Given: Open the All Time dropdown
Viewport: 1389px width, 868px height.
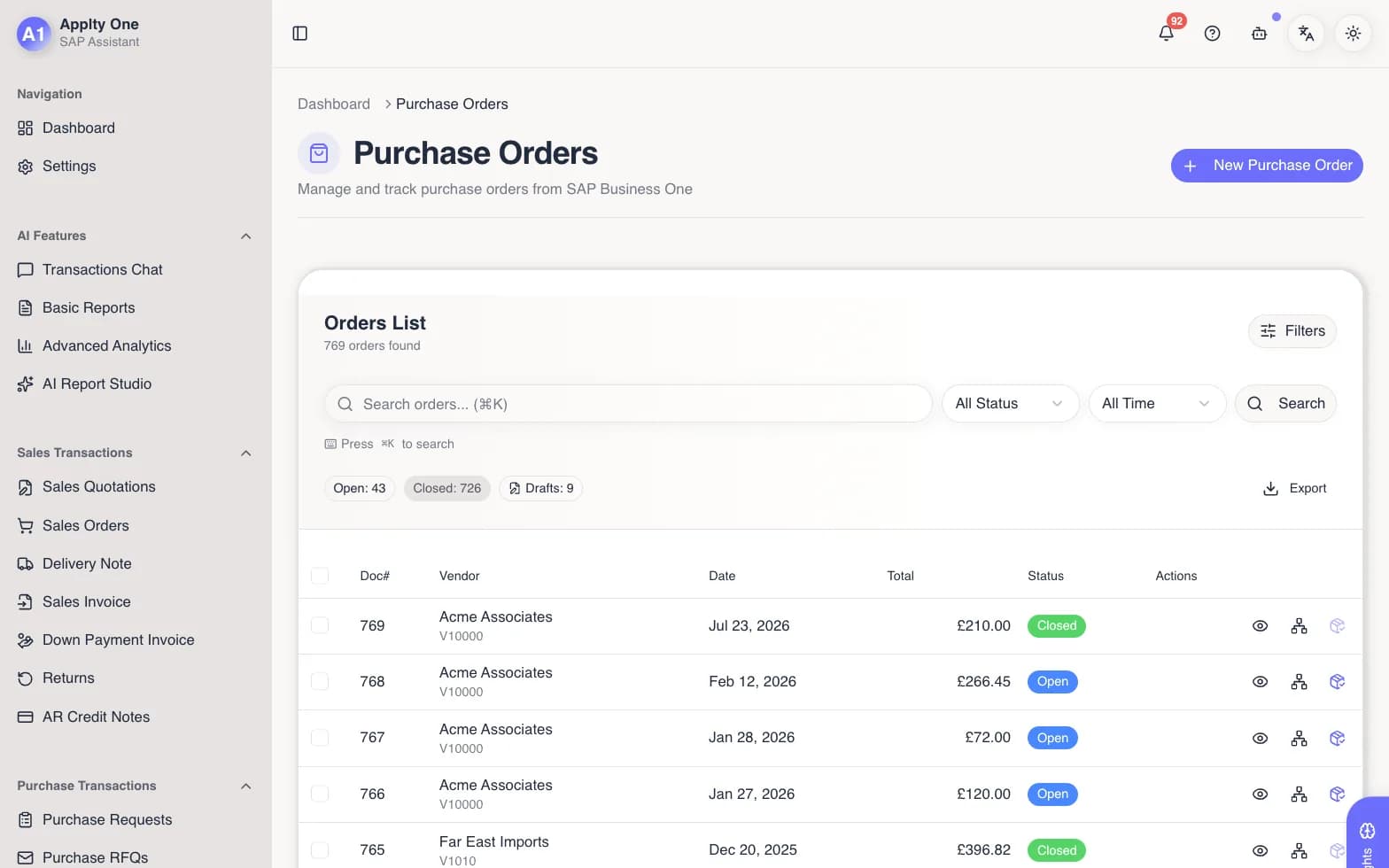Looking at the screenshot, I should [1157, 404].
